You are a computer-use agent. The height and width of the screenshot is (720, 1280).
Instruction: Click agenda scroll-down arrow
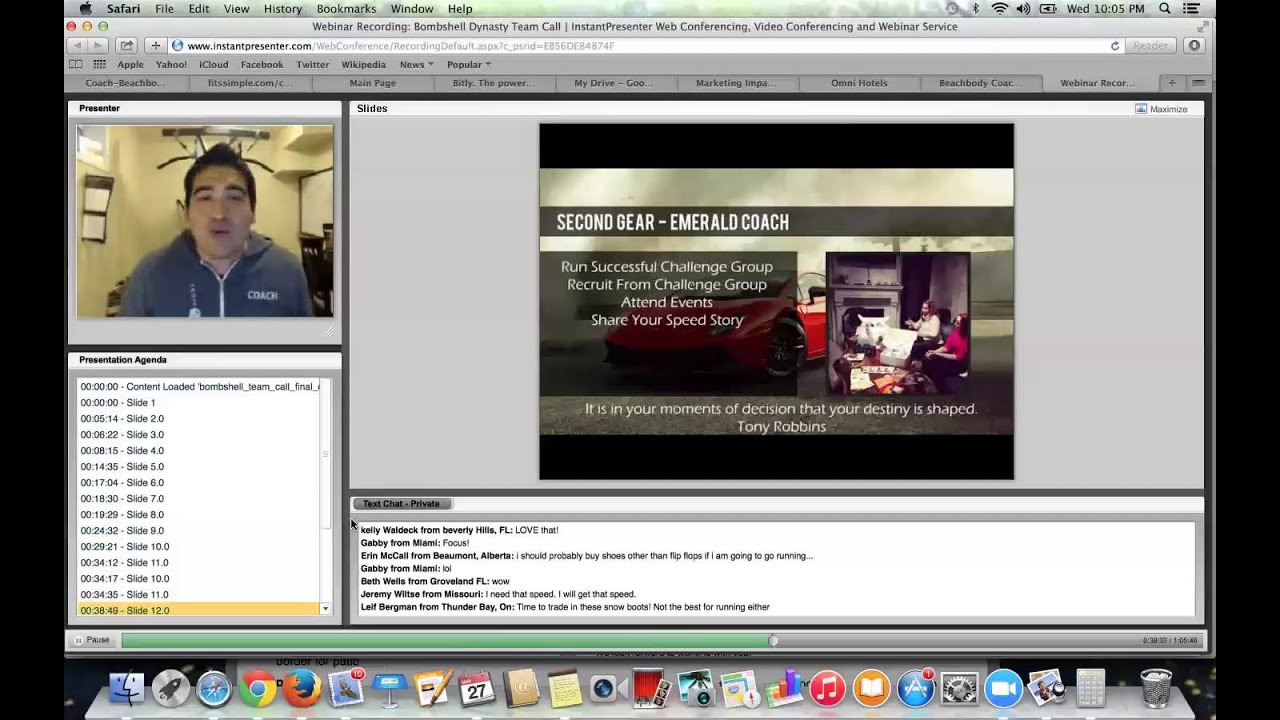[x=325, y=609]
